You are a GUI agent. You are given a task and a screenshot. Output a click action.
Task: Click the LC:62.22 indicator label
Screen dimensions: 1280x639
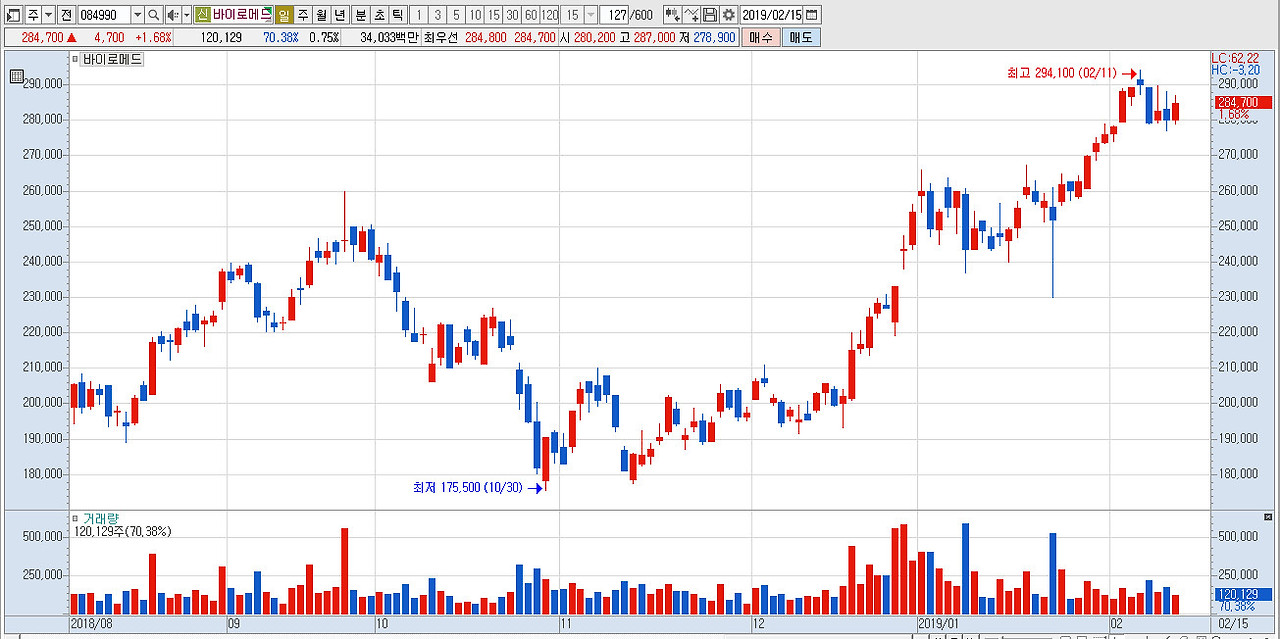pos(1235,58)
